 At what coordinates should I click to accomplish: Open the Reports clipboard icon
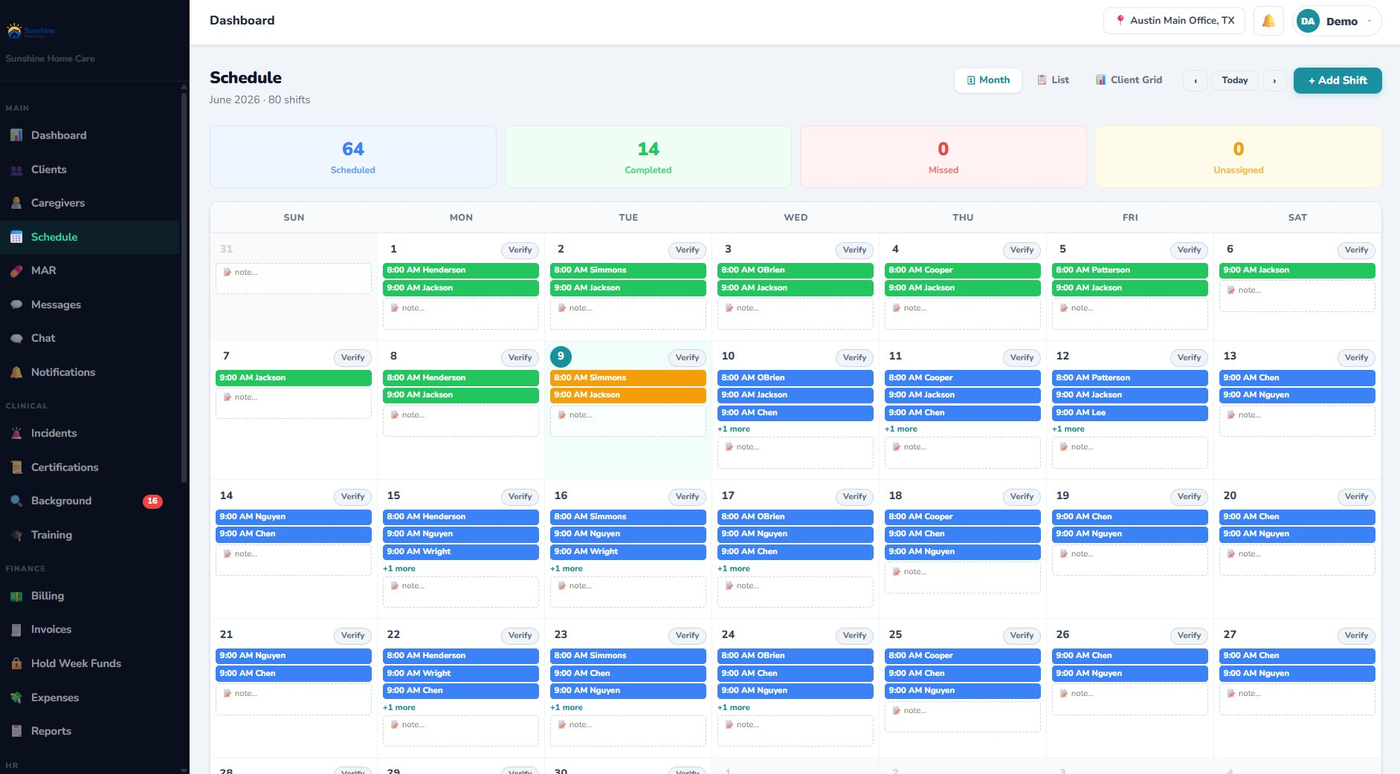coord(16,731)
